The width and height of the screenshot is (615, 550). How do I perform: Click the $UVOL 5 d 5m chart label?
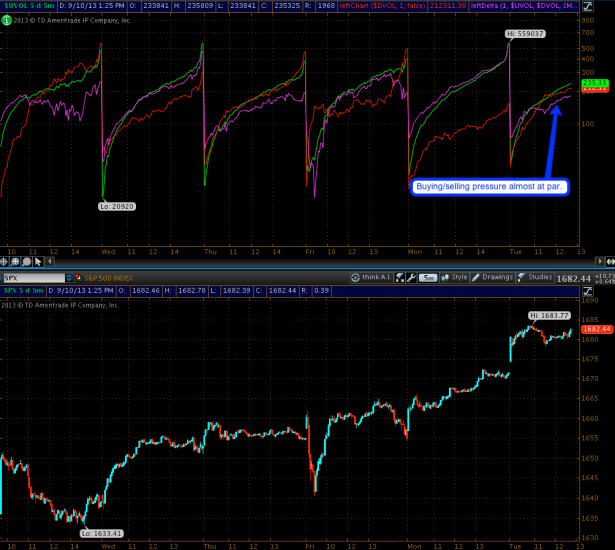point(29,6)
